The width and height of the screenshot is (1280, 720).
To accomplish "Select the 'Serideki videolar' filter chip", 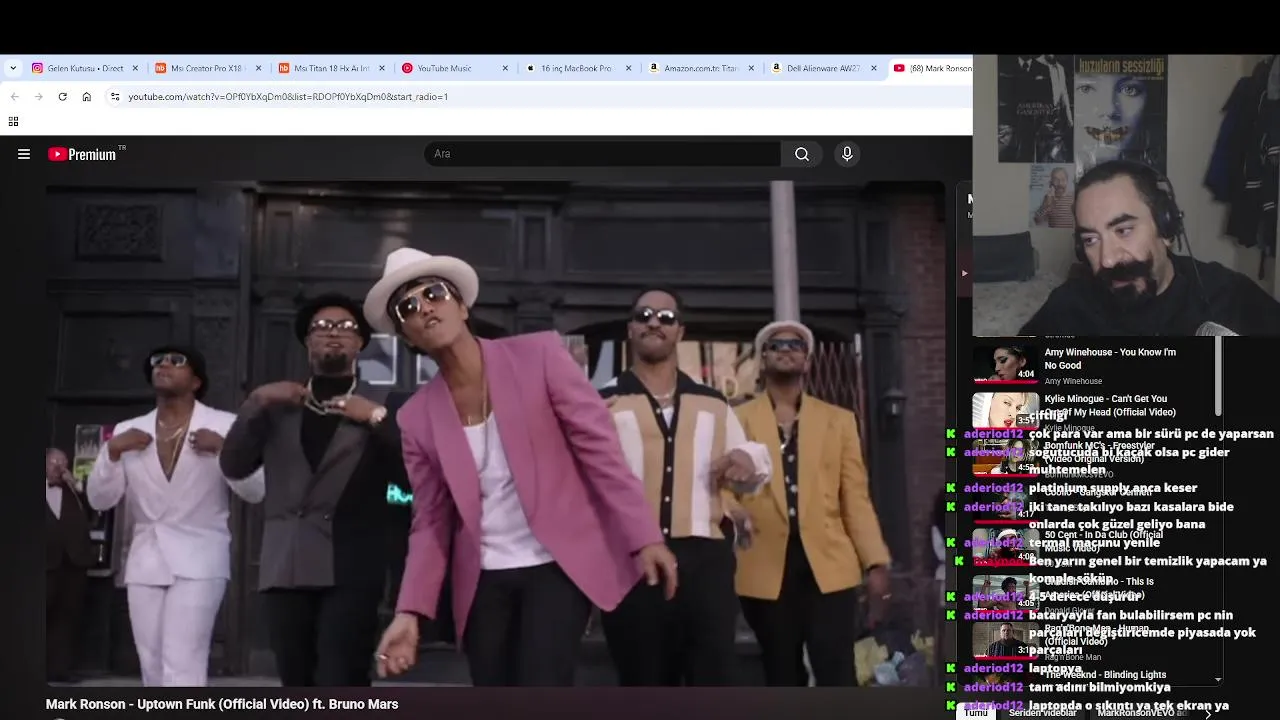I will 1042,713.
